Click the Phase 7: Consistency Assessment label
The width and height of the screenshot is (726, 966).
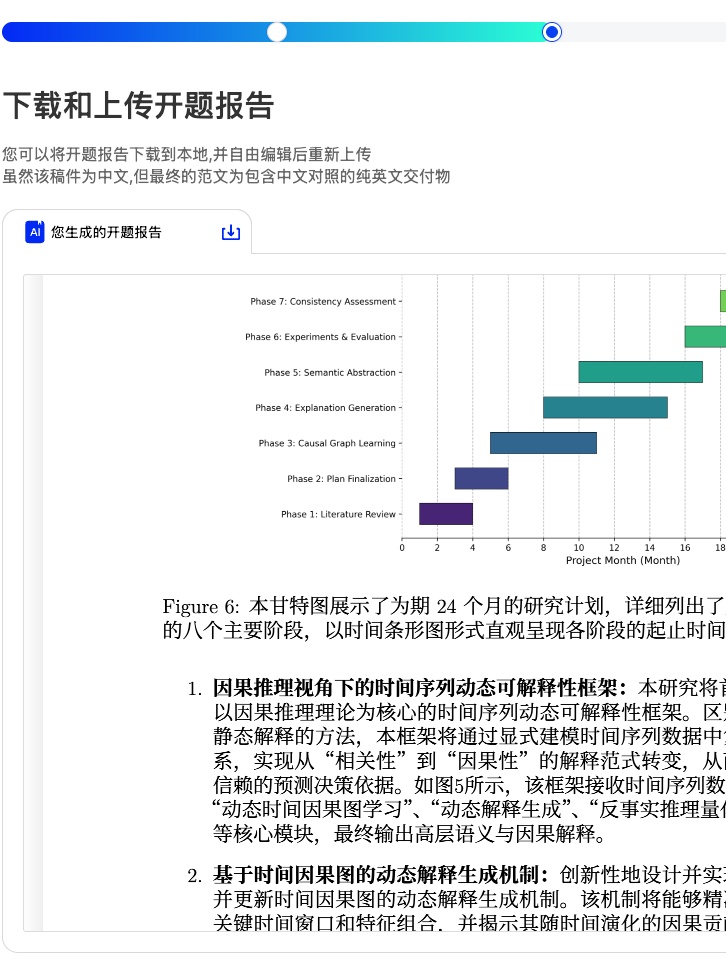tap(323, 301)
